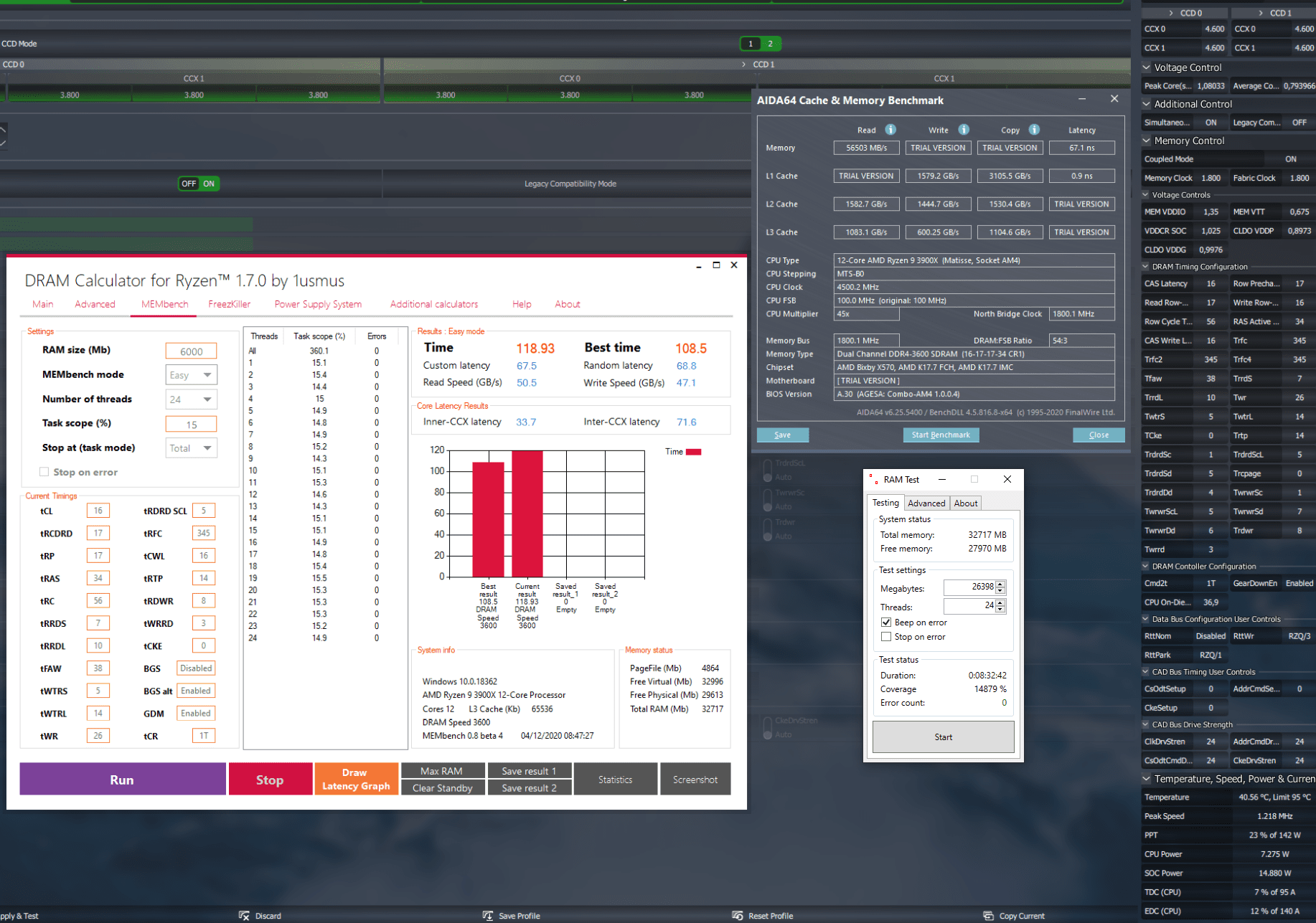Image resolution: width=1316 pixels, height=923 pixels.
Task: Collapse CAD Bus Drive Strength section
Action: click(x=1146, y=725)
